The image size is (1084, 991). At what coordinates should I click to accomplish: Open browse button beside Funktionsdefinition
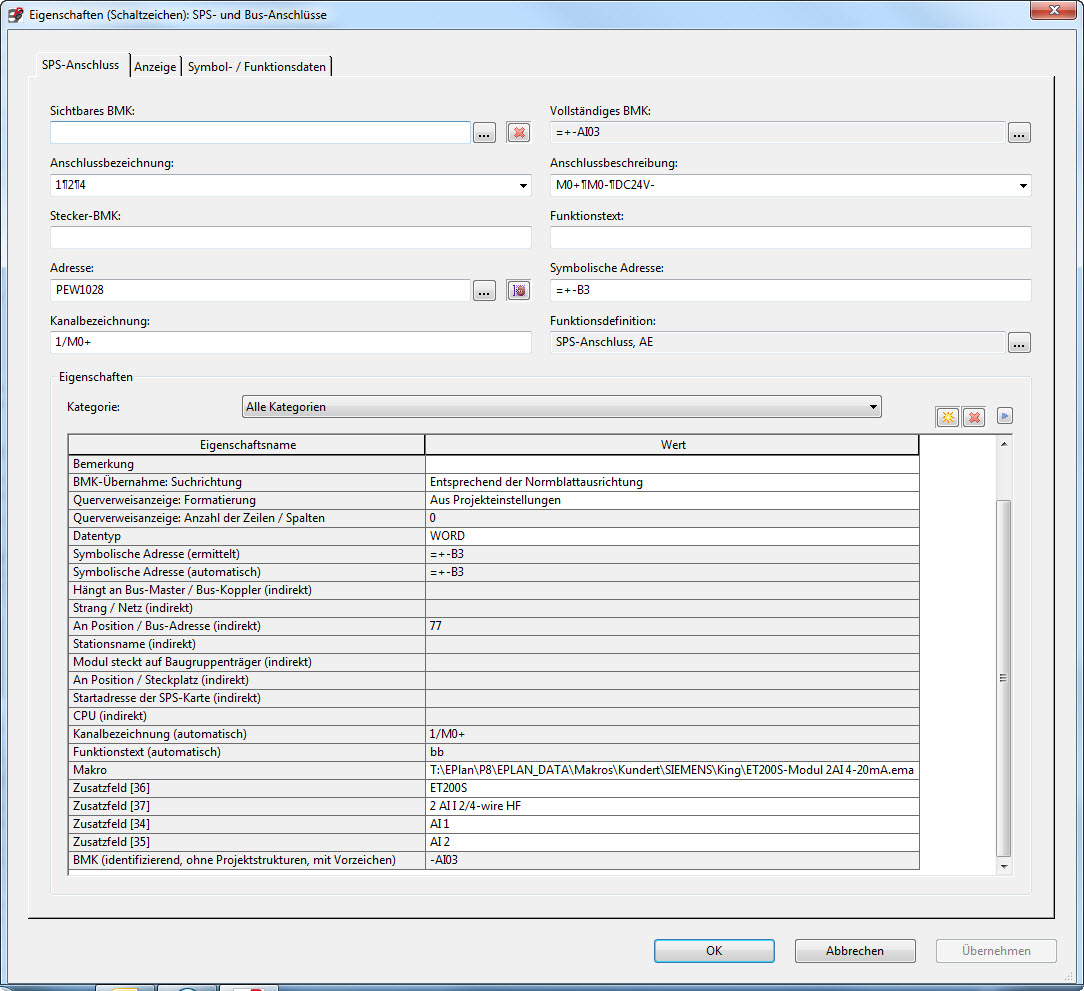point(1018,342)
